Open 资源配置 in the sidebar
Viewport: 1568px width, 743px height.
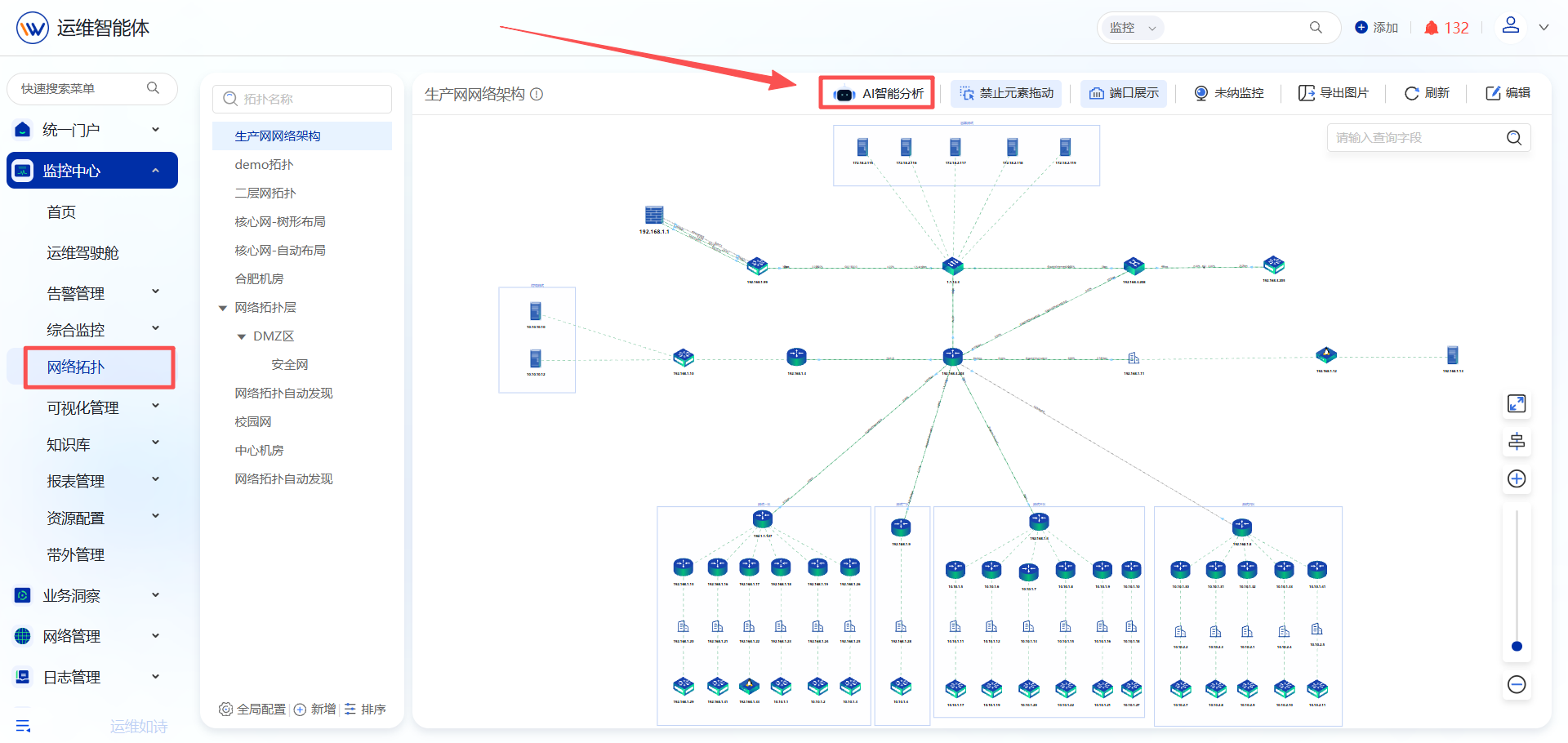pyautogui.click(x=76, y=518)
